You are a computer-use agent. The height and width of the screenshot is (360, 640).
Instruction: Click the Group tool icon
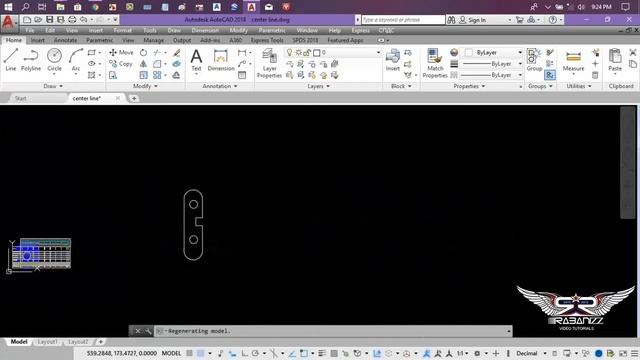[534, 60]
